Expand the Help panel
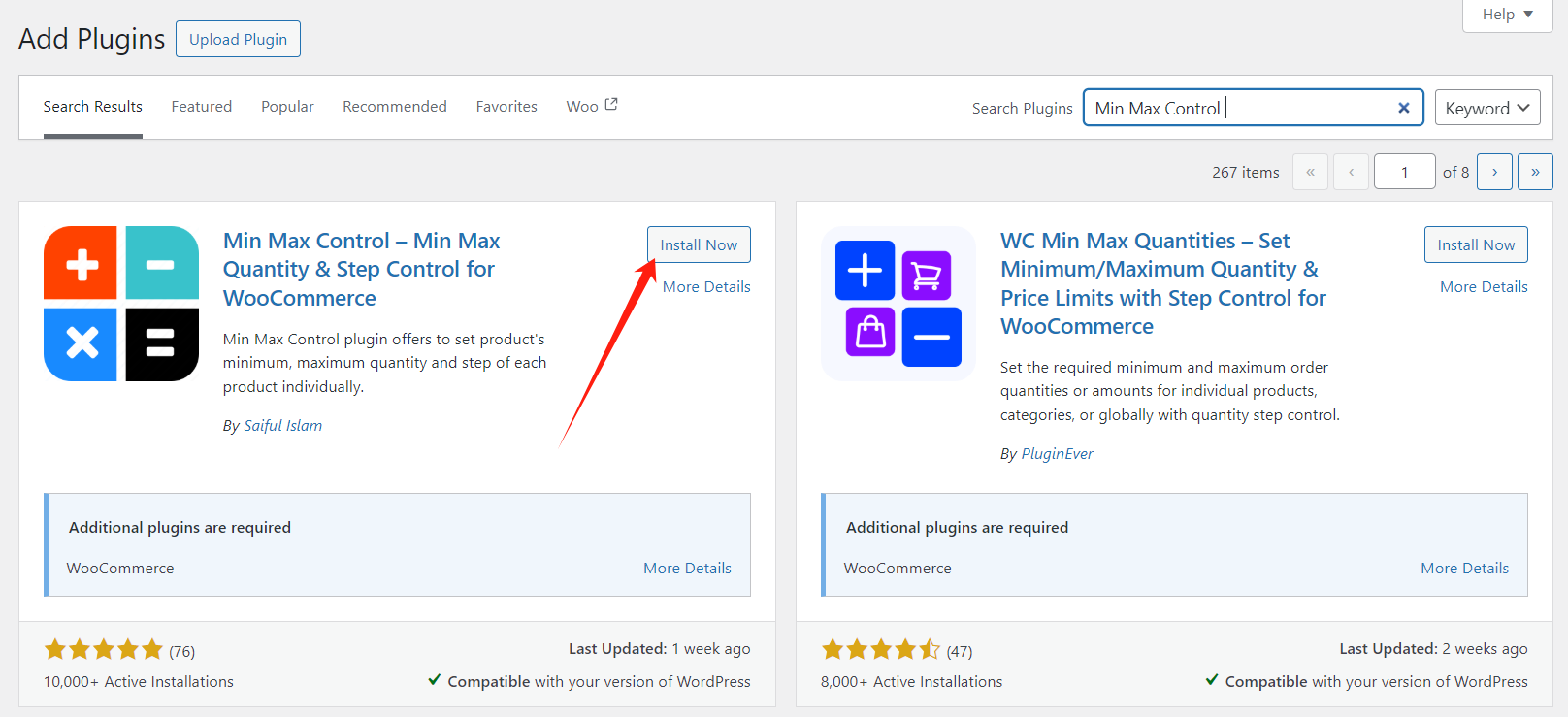 point(1507,15)
